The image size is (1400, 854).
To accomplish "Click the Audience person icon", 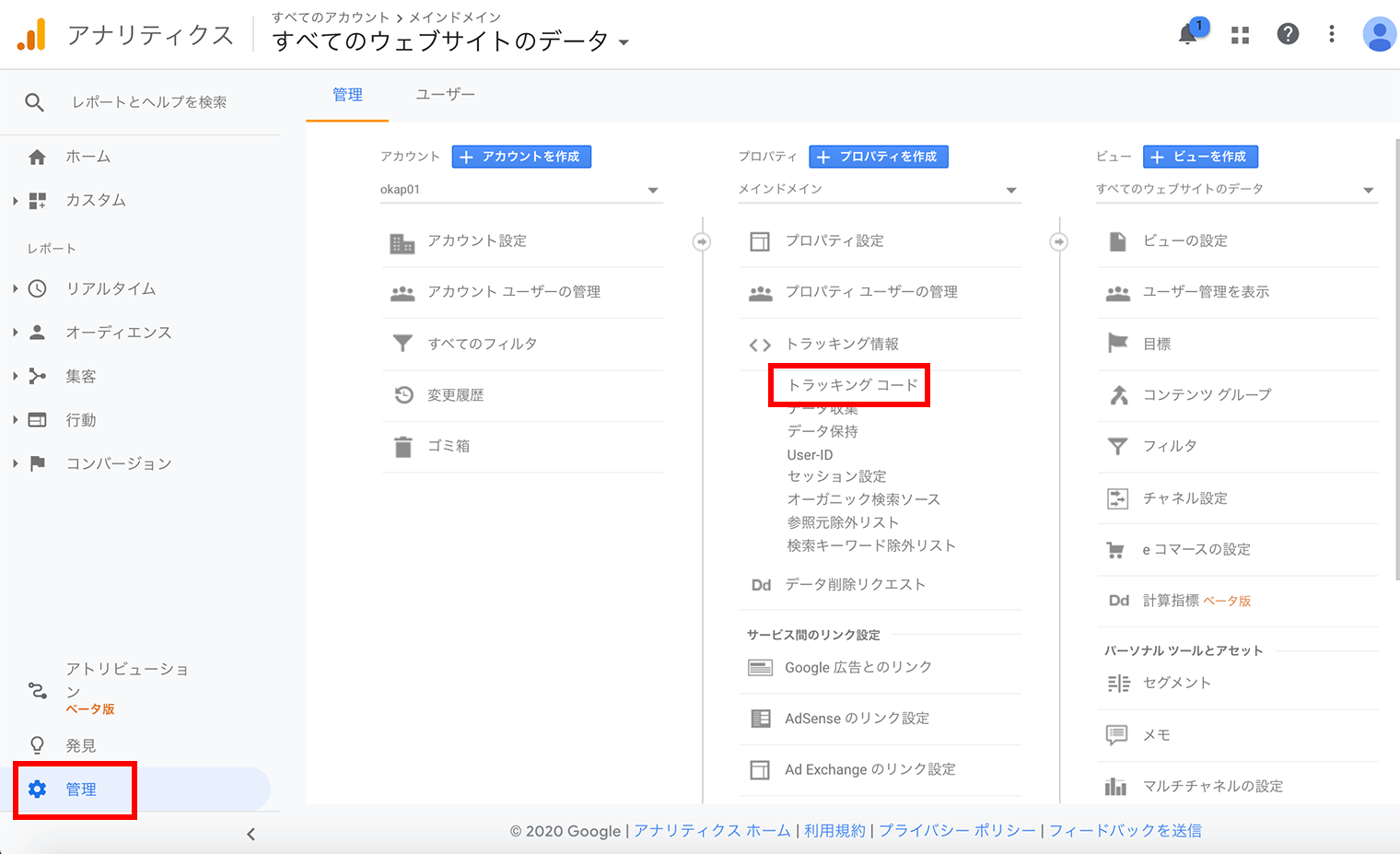I will 37,333.
